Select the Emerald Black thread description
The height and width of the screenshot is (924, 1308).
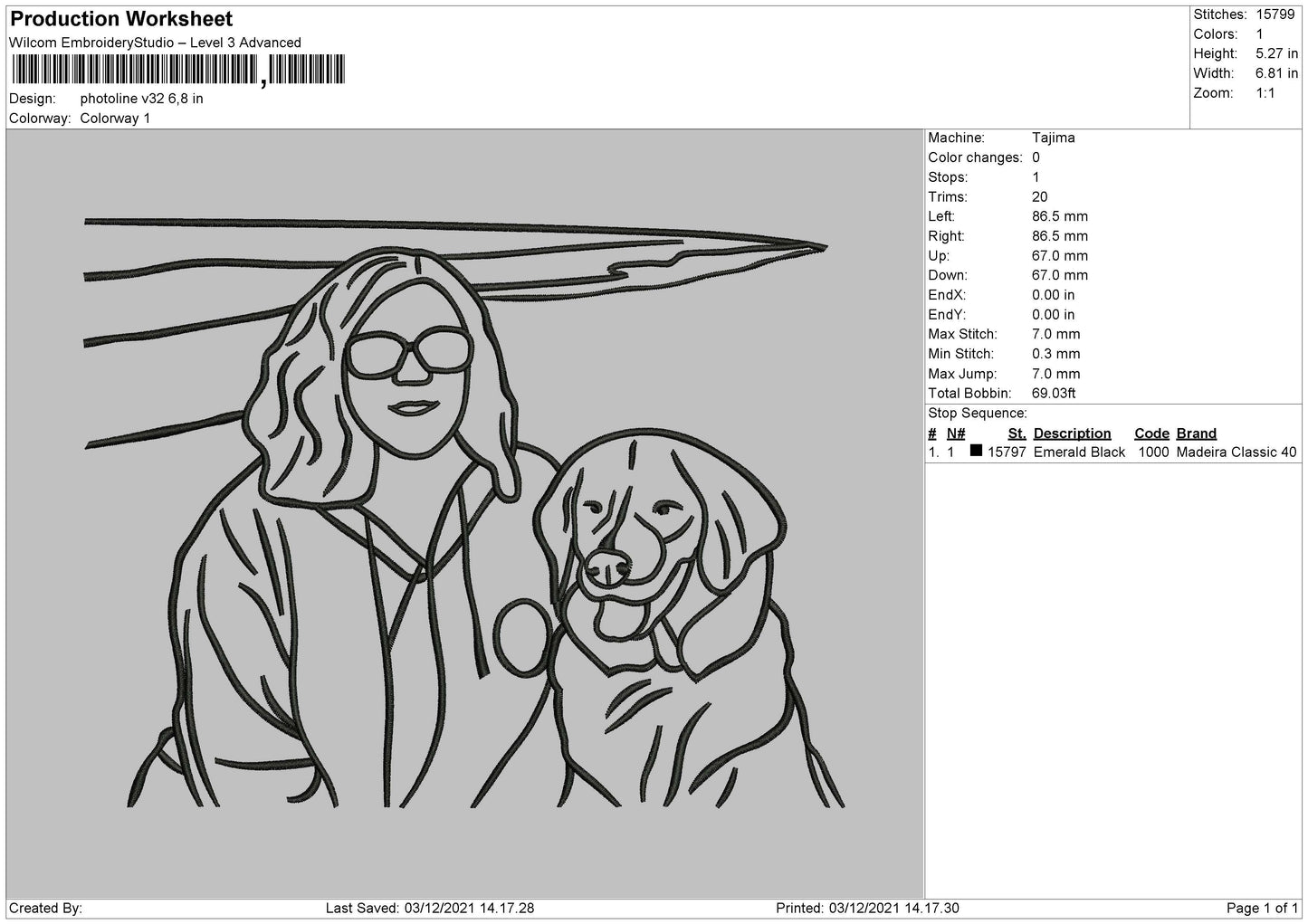(x=1079, y=452)
